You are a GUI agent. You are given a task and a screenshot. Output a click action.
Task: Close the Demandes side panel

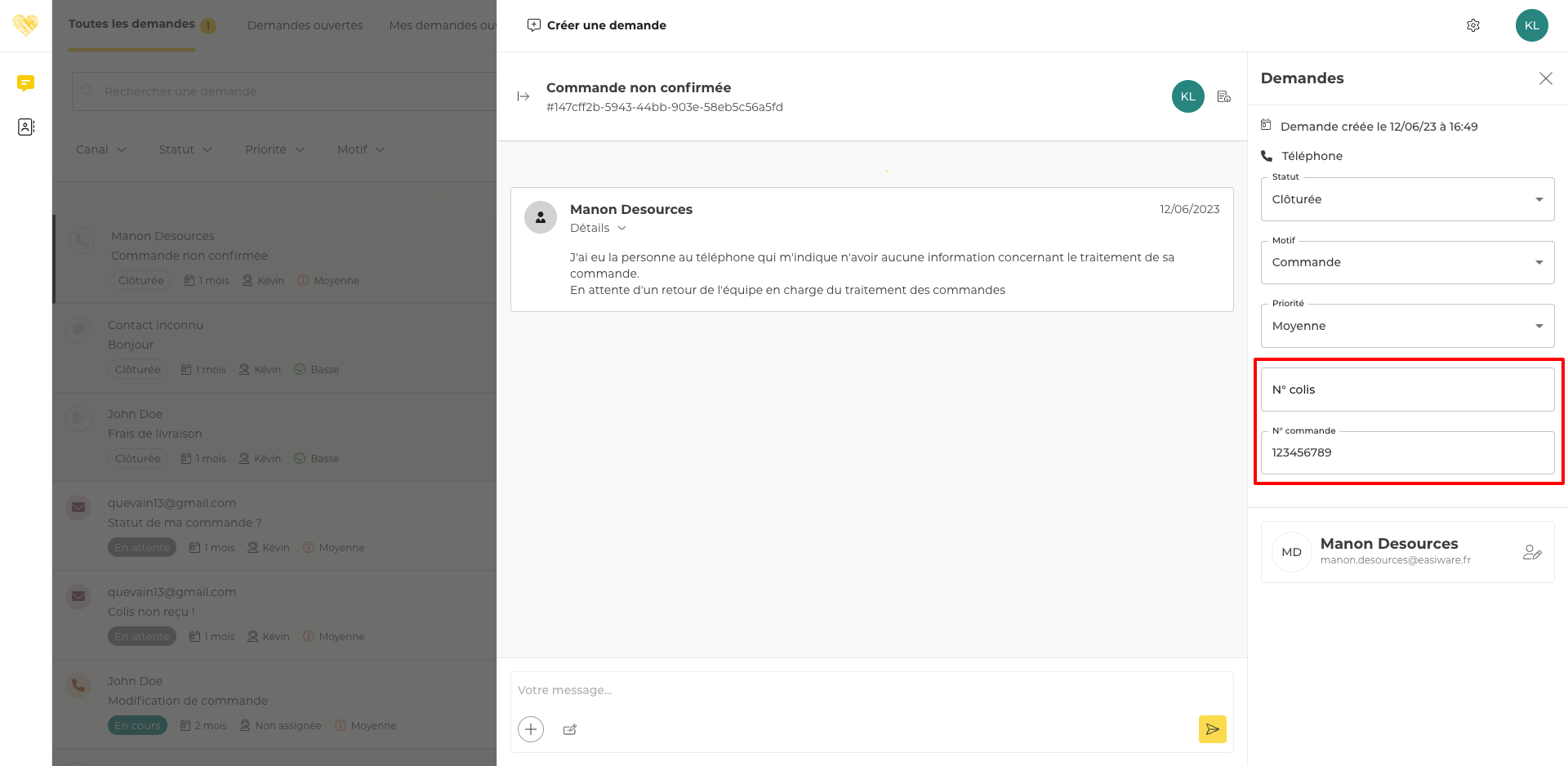click(x=1545, y=78)
